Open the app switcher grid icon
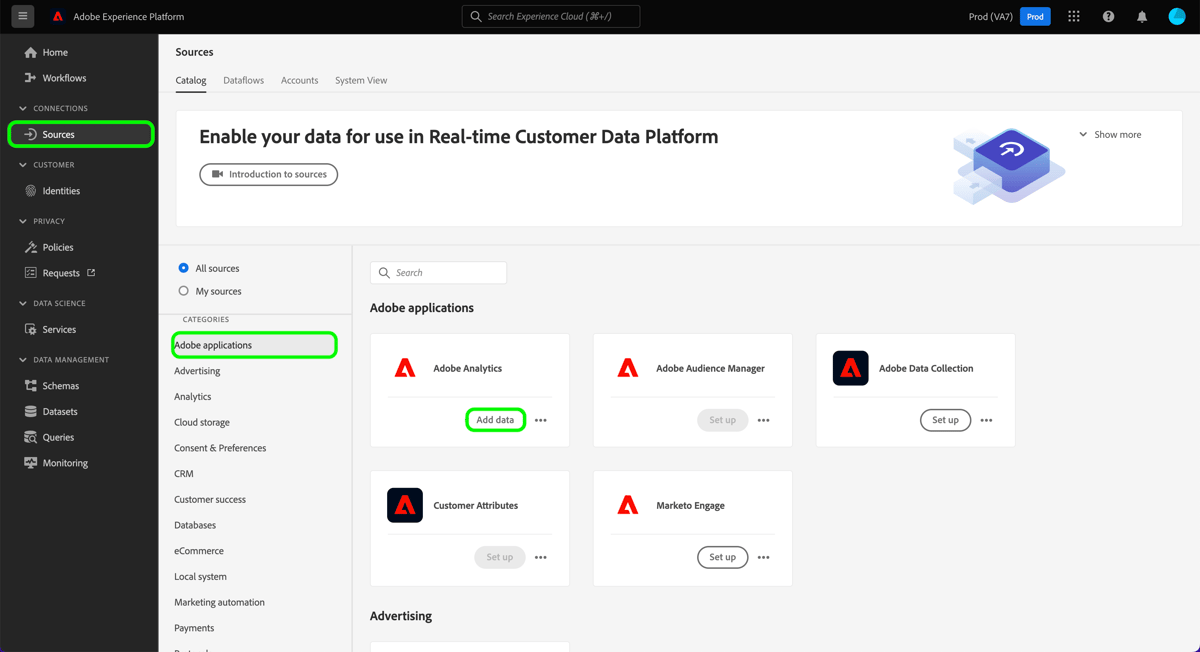Image resolution: width=1200 pixels, height=652 pixels. pos(1074,16)
